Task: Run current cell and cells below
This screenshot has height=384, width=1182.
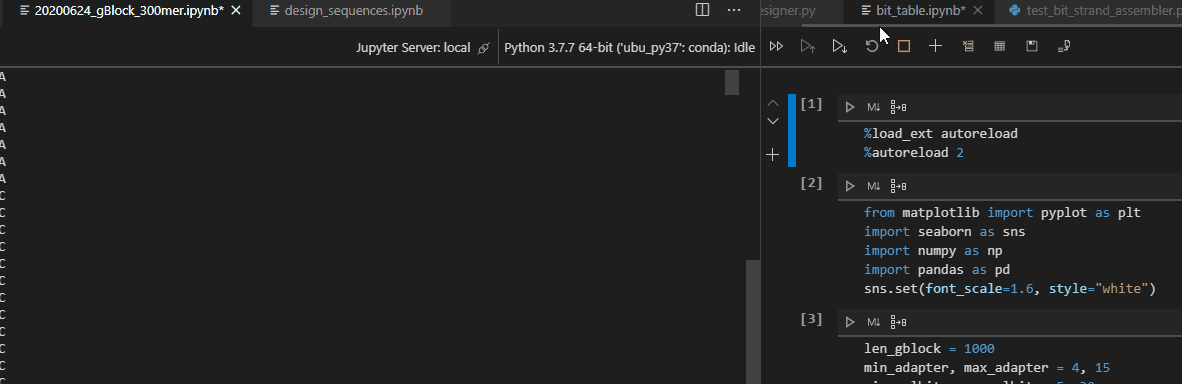Action: coord(840,46)
